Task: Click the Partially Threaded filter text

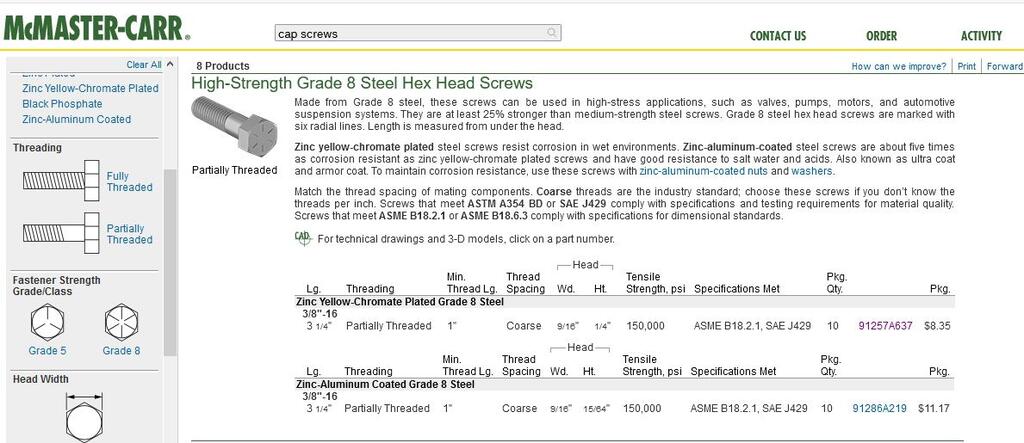Action: click(x=129, y=234)
